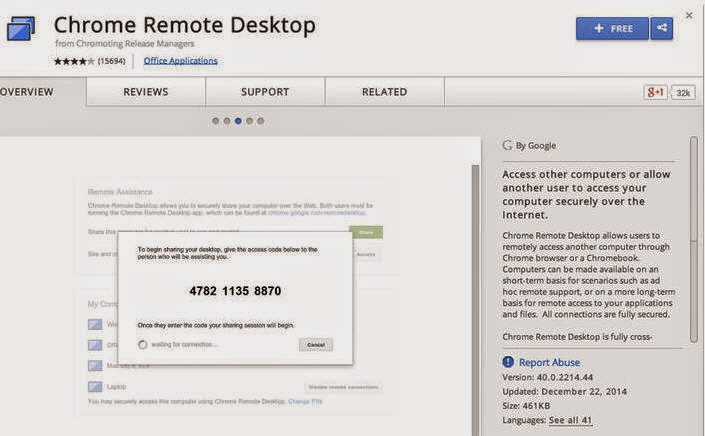The height and width of the screenshot is (436, 705).
Task: Click the Chrome Remote Desktop app icon
Action: (21, 29)
